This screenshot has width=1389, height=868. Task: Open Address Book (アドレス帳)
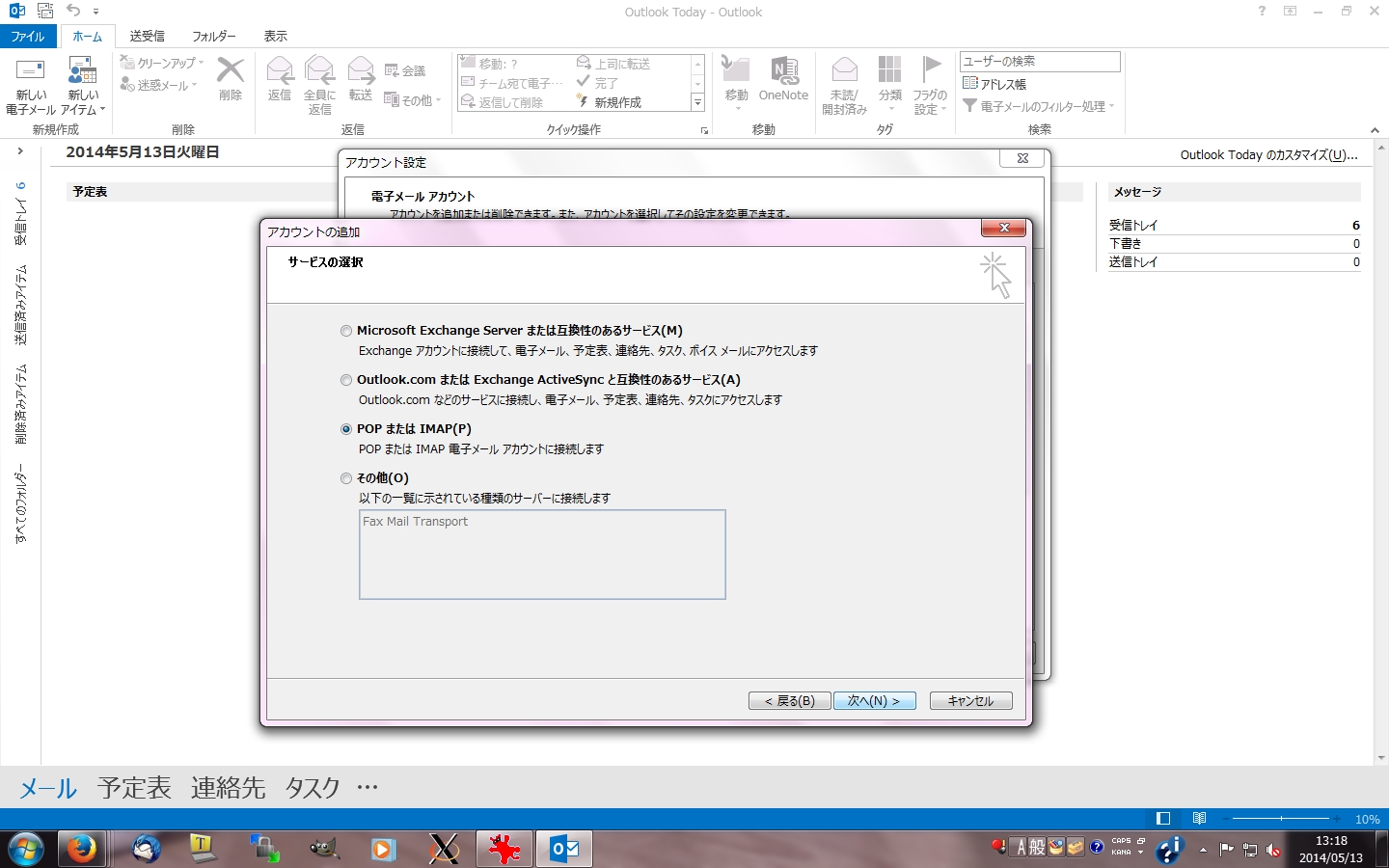point(994,84)
